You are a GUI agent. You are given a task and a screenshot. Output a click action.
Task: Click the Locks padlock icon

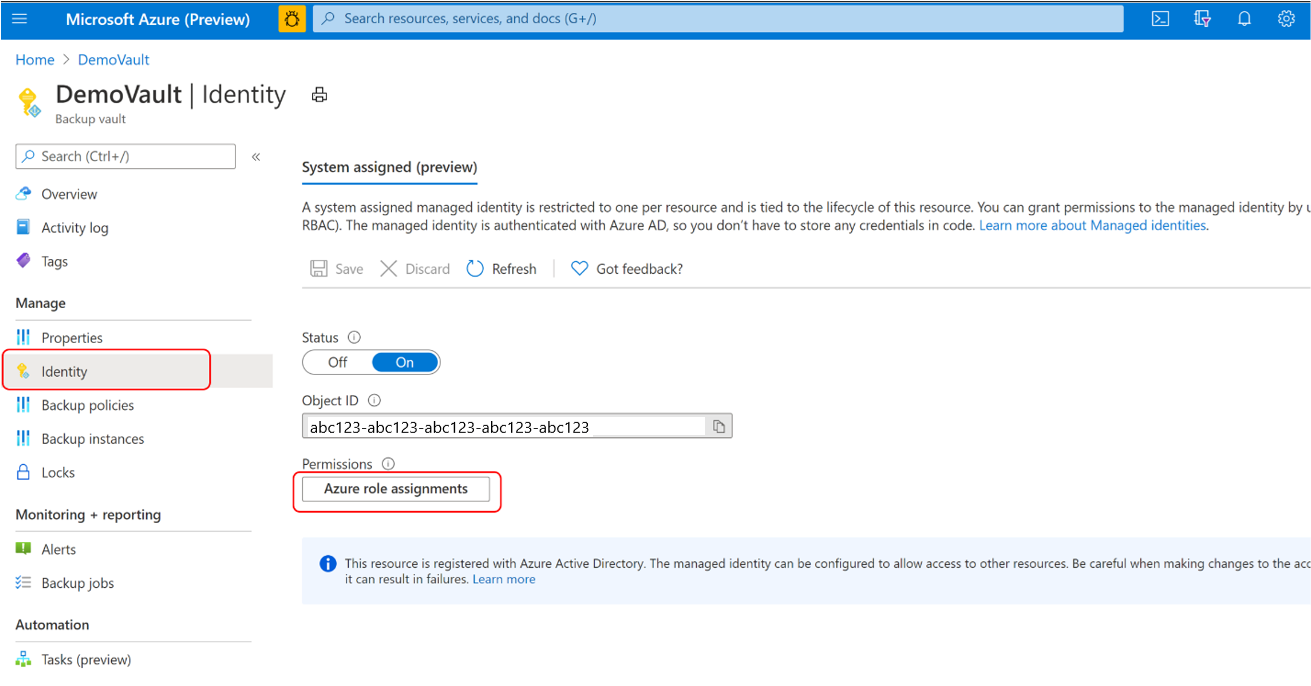coord(24,472)
